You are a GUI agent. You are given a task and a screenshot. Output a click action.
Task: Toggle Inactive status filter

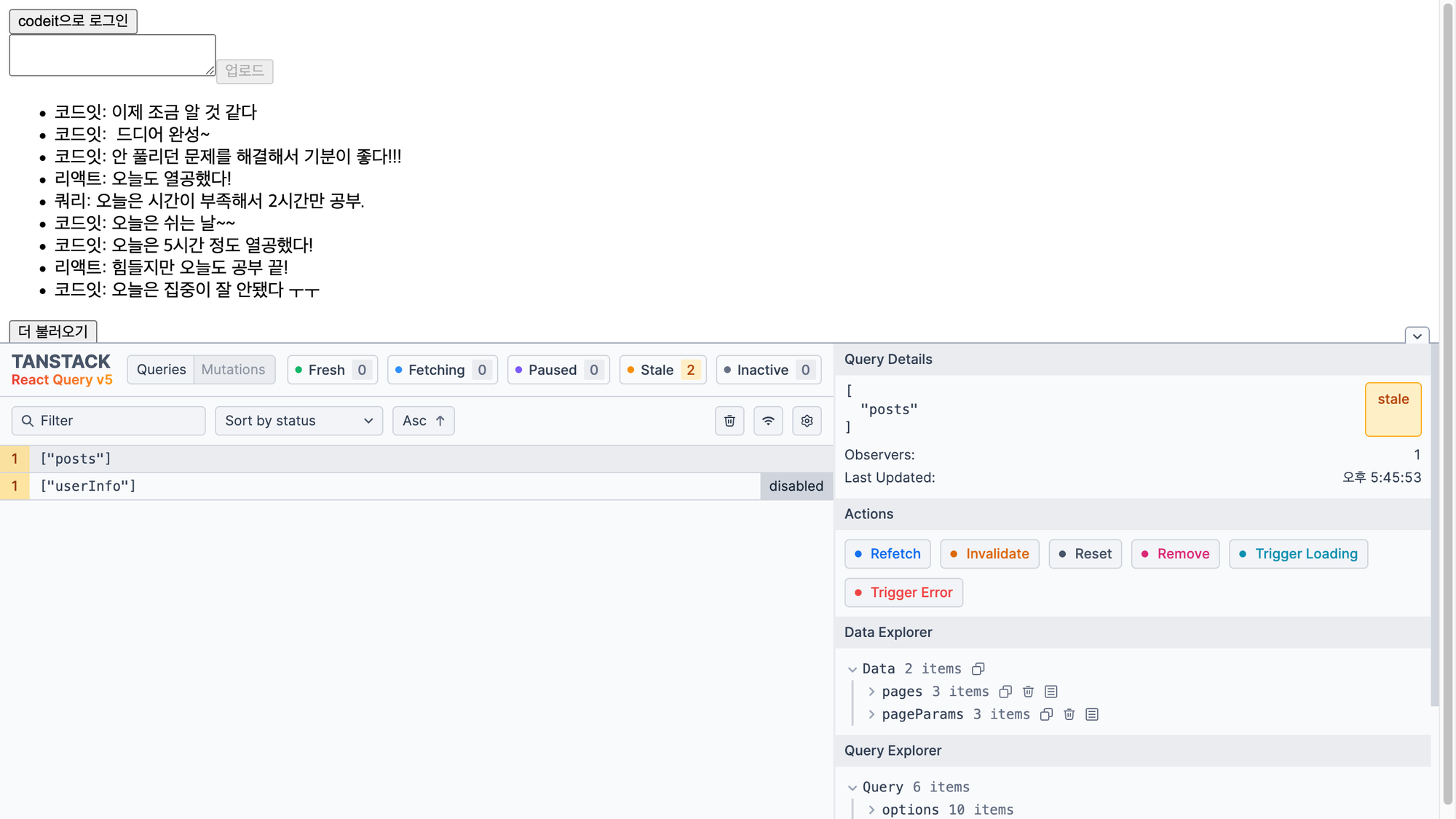(769, 370)
